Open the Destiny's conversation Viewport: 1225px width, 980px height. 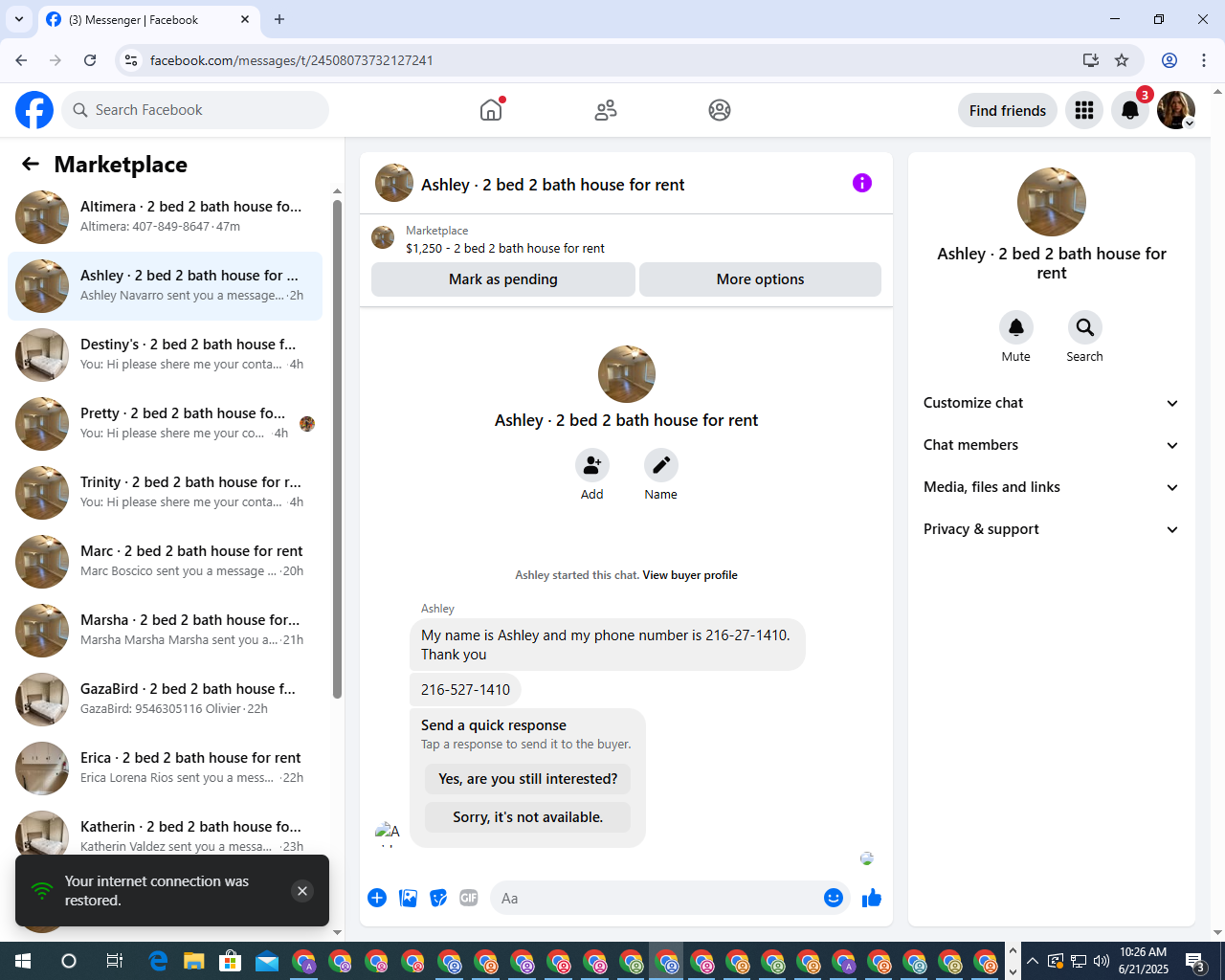(166, 354)
